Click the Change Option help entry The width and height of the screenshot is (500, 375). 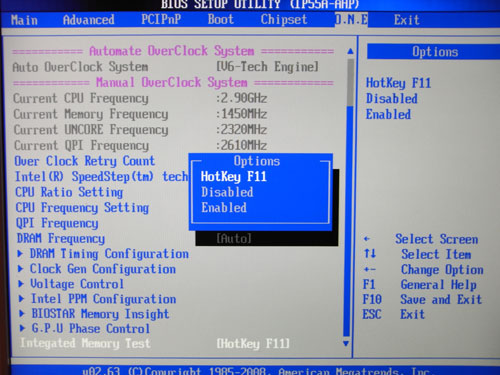(x=423, y=270)
